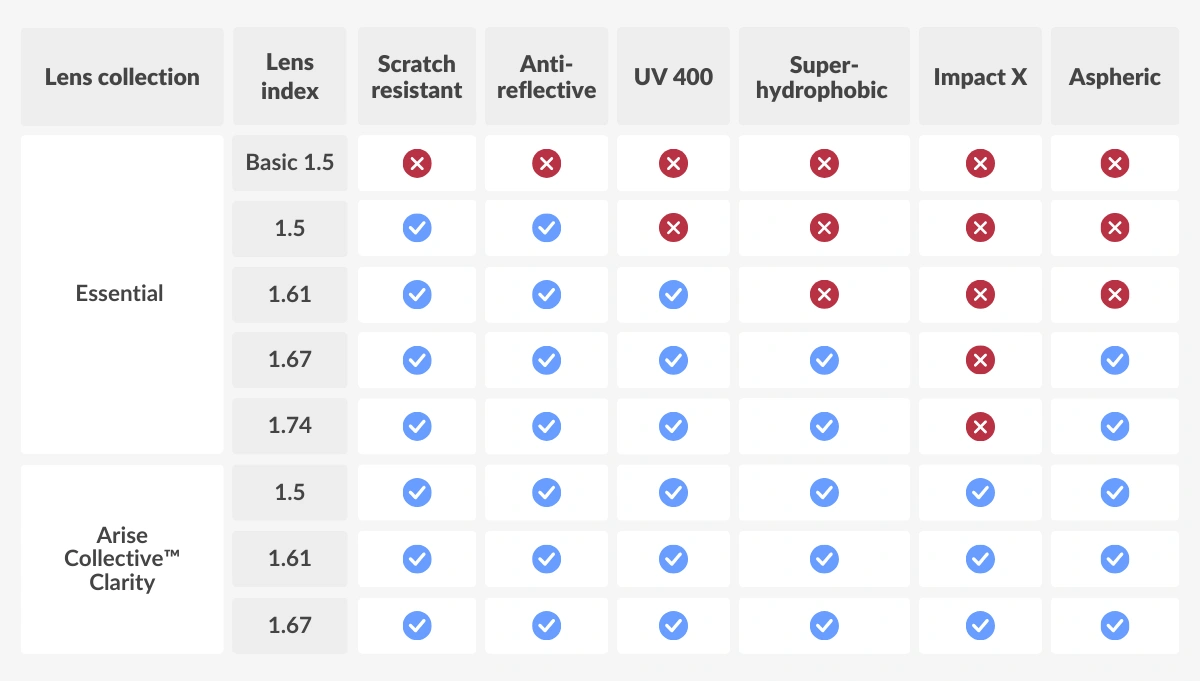Click the Essential collection label cell
Viewport: 1200px width, 681px height.
point(120,294)
